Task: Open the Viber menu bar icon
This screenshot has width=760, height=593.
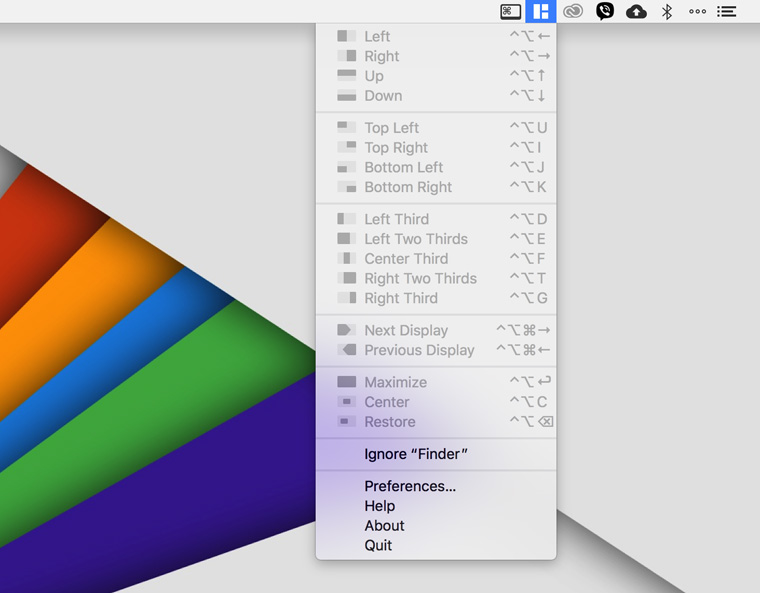Action: tap(604, 11)
